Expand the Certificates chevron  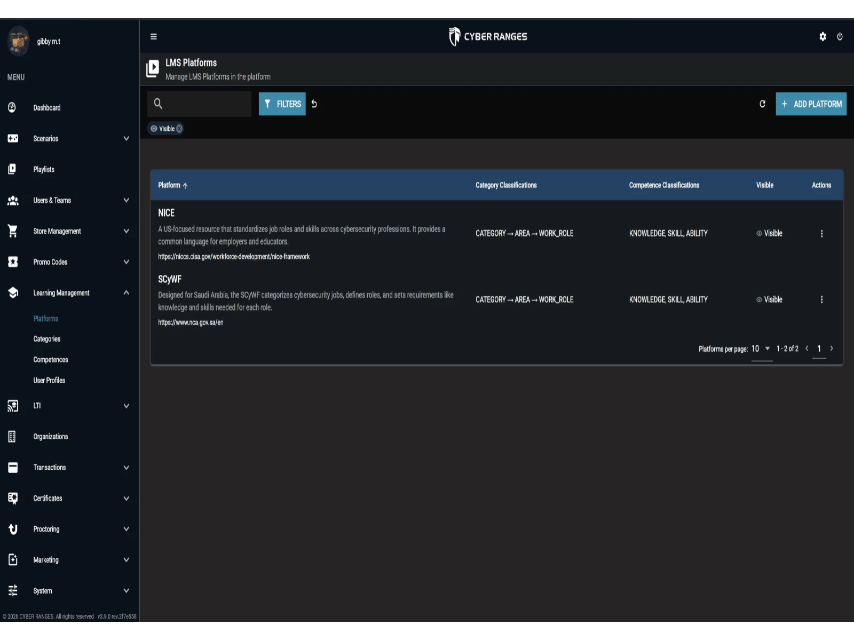pyautogui.click(x=126, y=498)
